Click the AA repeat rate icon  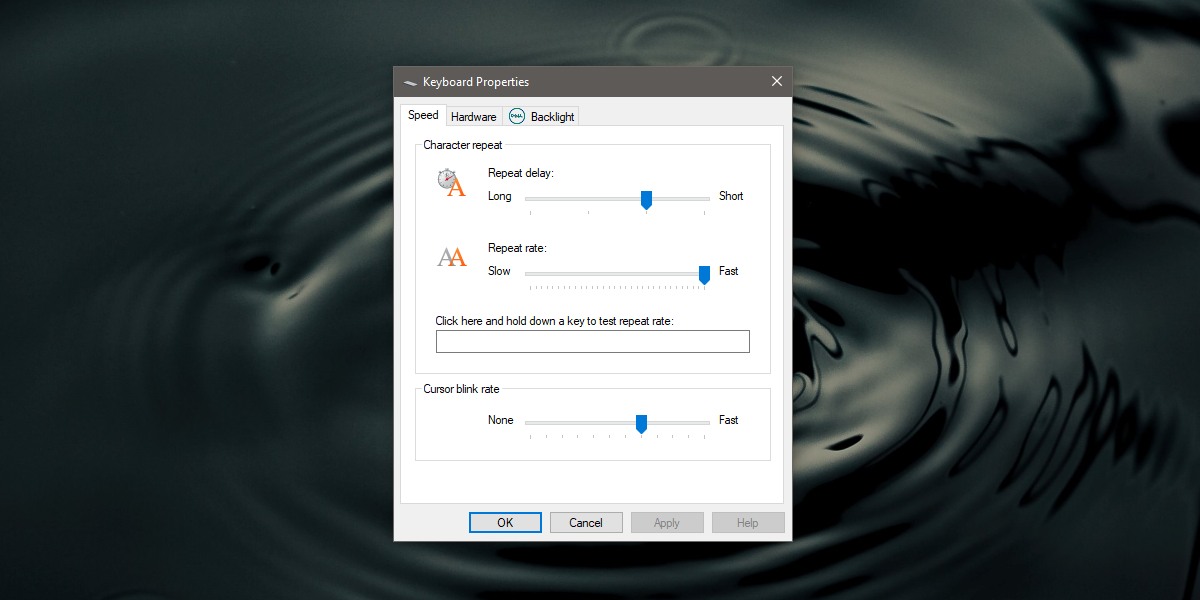[x=451, y=256]
